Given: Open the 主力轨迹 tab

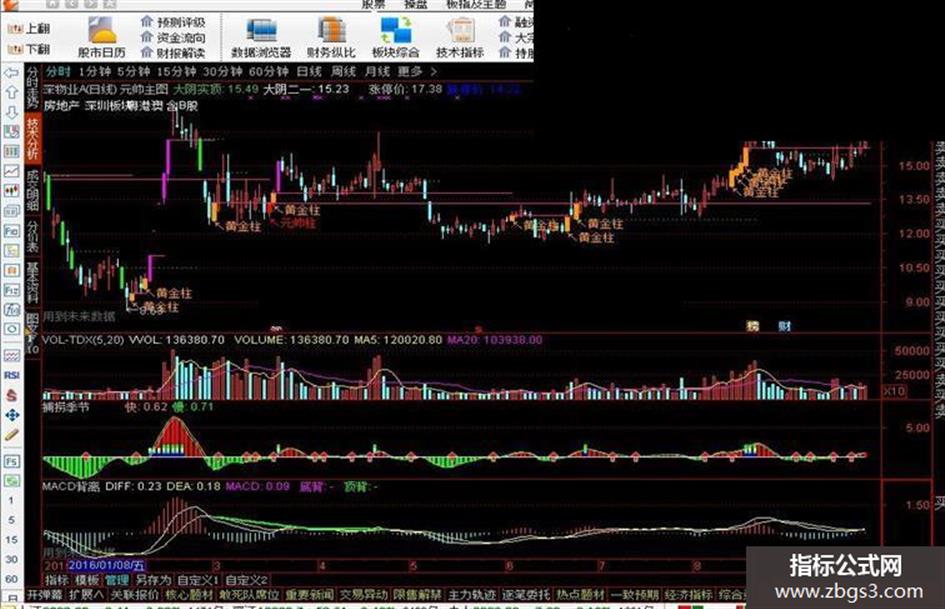Looking at the screenshot, I should [x=471, y=594].
